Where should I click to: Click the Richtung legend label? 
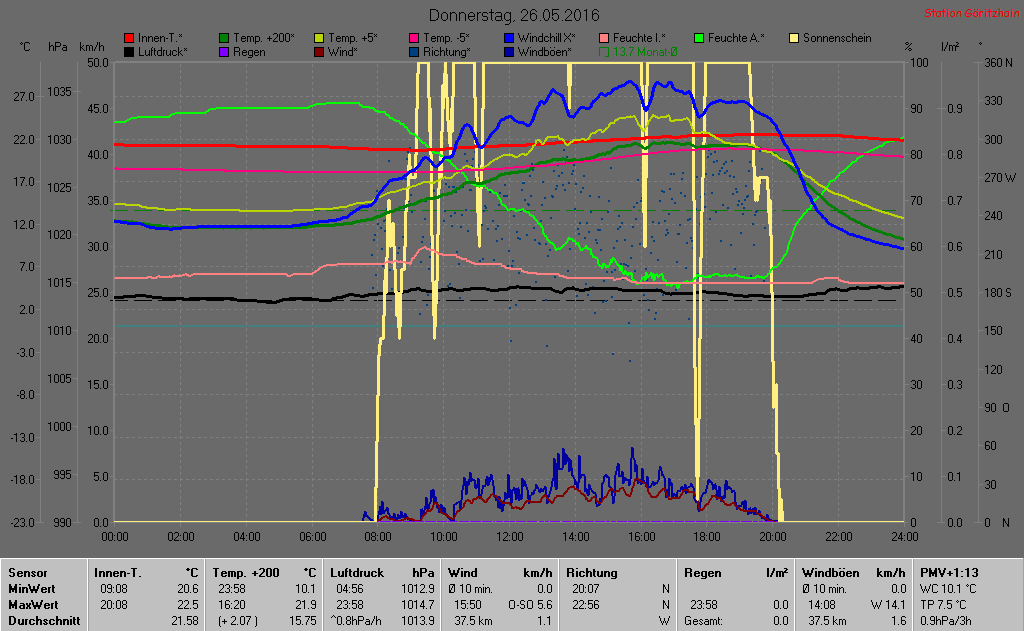(x=446, y=52)
